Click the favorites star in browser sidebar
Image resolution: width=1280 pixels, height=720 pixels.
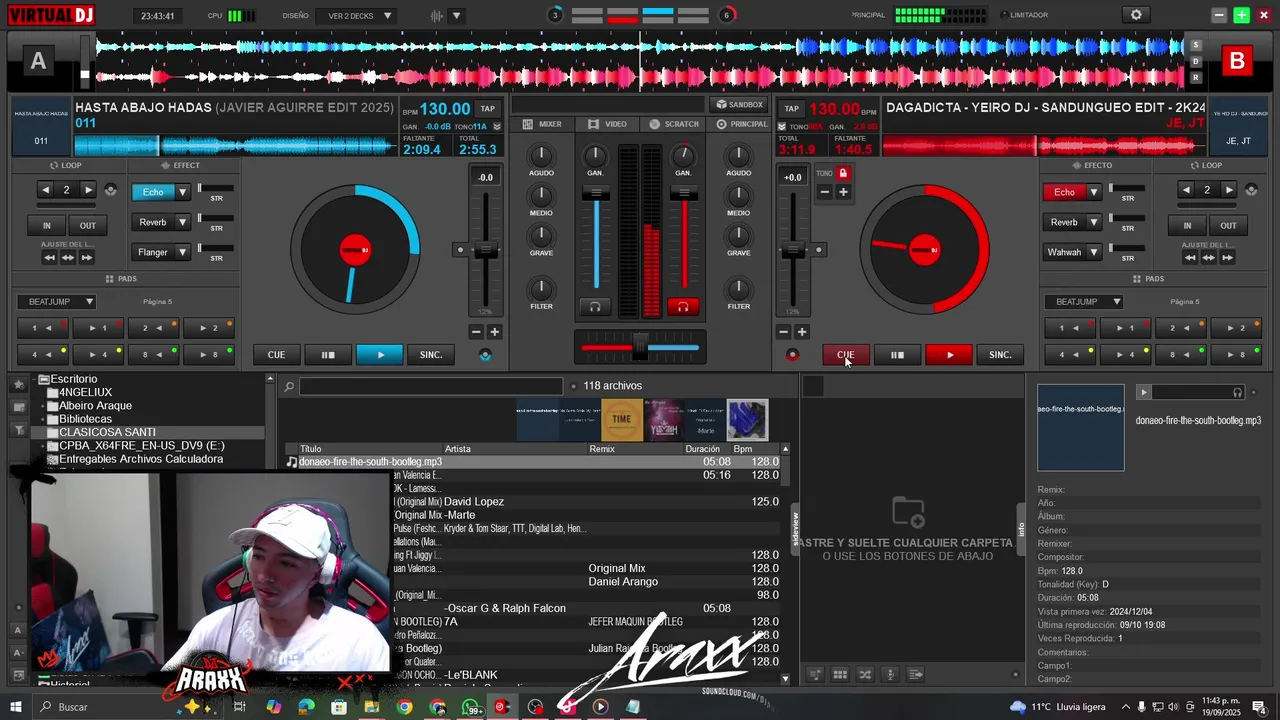[19, 385]
